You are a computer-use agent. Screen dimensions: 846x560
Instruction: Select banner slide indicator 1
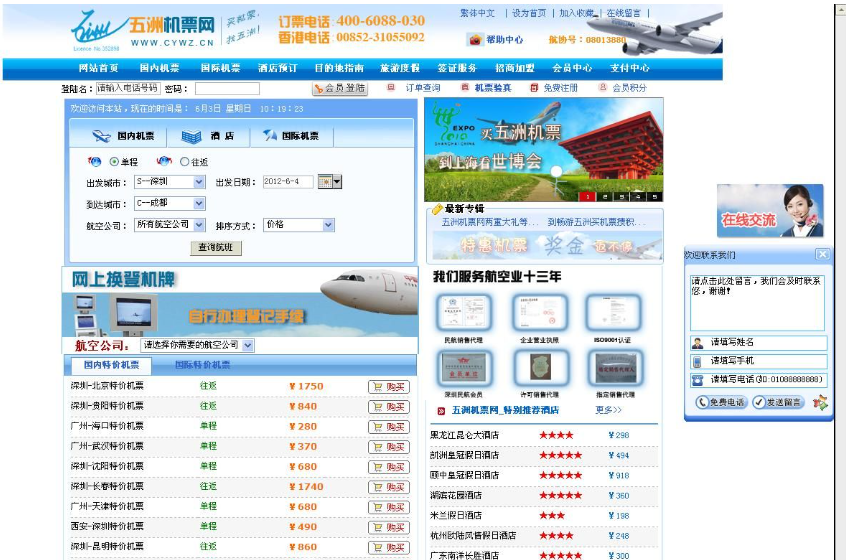point(588,196)
